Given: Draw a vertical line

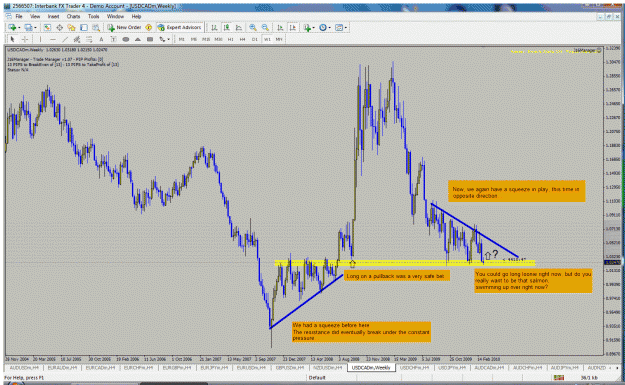Looking at the screenshot, I should [40, 39].
